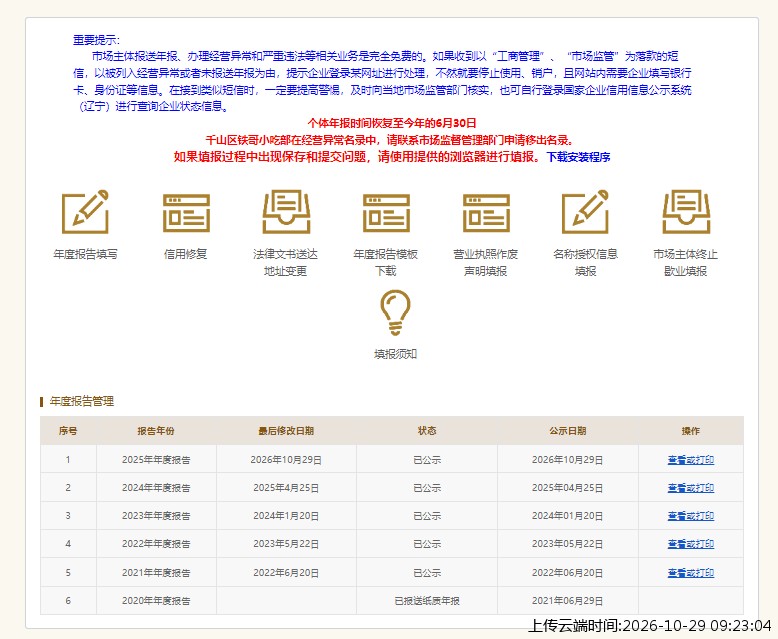Click the 年度报告填写 label
Screen dimensions: 778x639
pyautogui.click(x=85, y=254)
